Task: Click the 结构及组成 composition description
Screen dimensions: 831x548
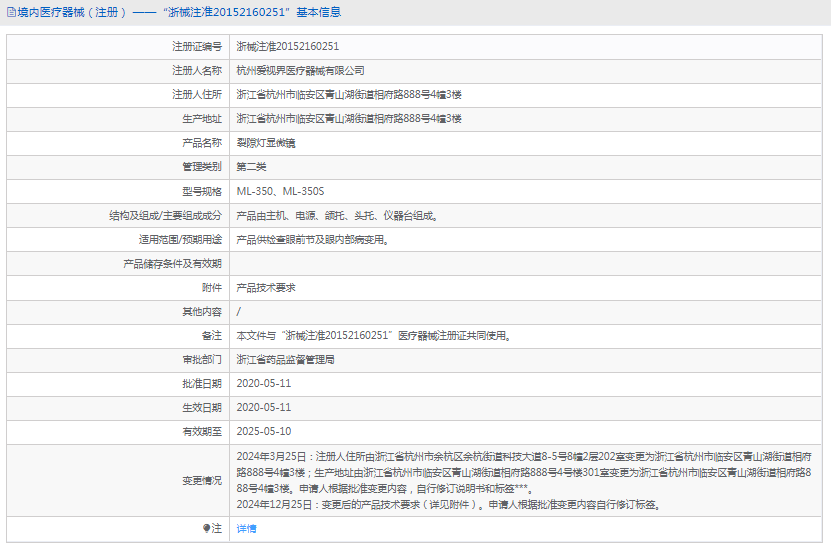Action: tap(338, 216)
